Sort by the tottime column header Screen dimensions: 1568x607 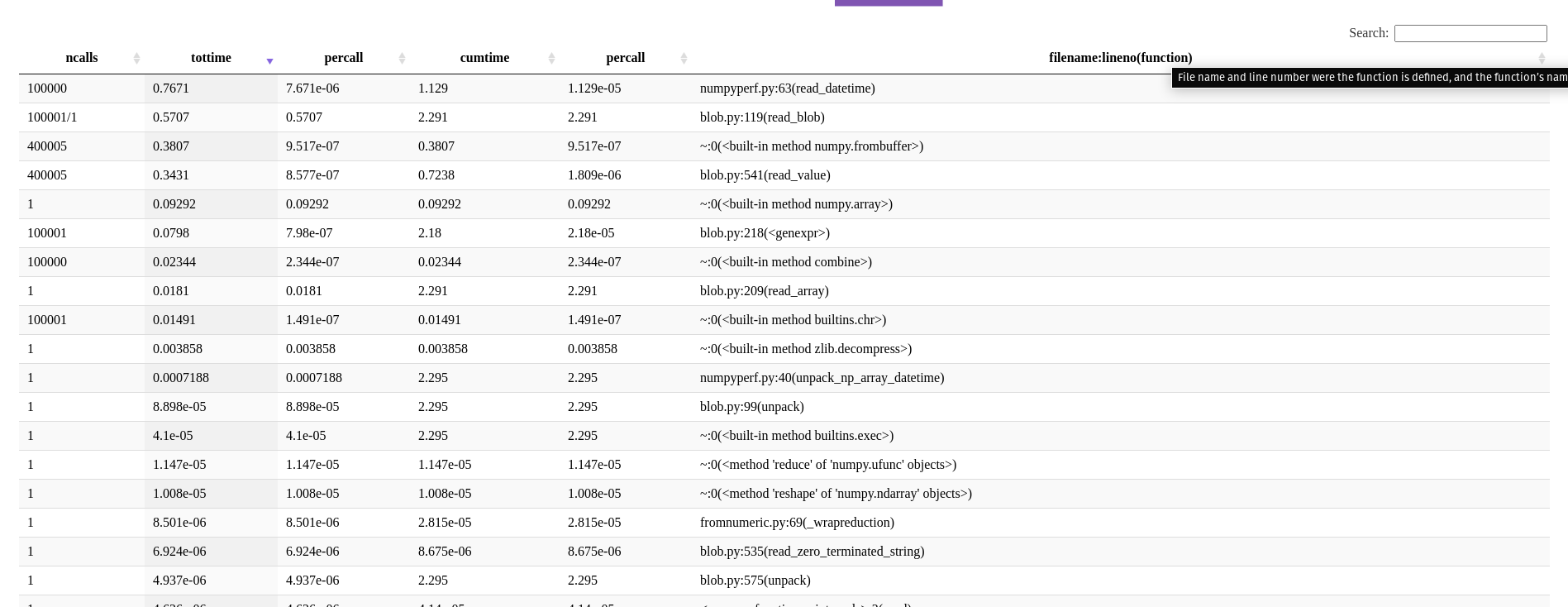211,58
